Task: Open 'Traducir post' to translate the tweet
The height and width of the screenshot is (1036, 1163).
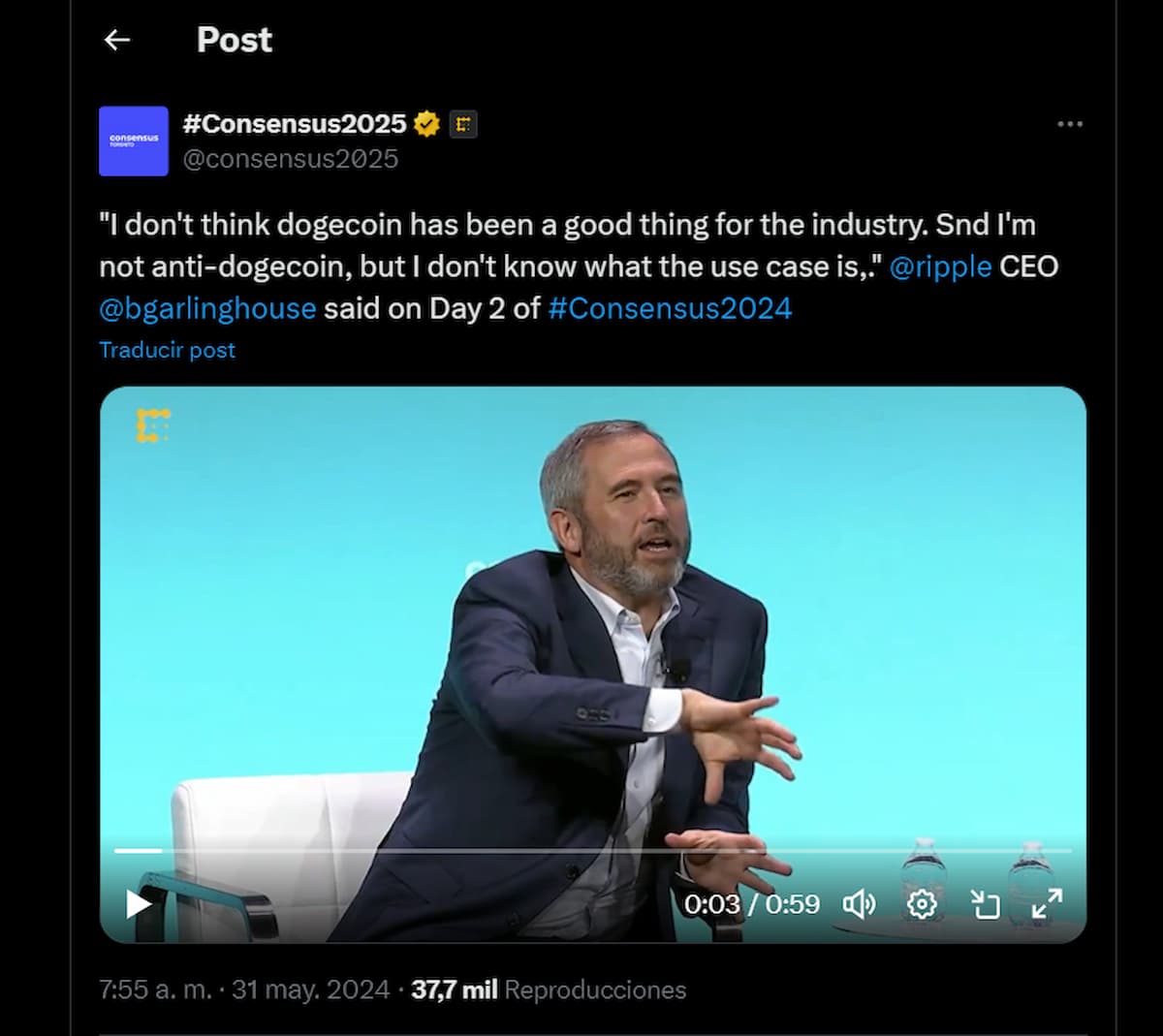Action: (x=166, y=350)
